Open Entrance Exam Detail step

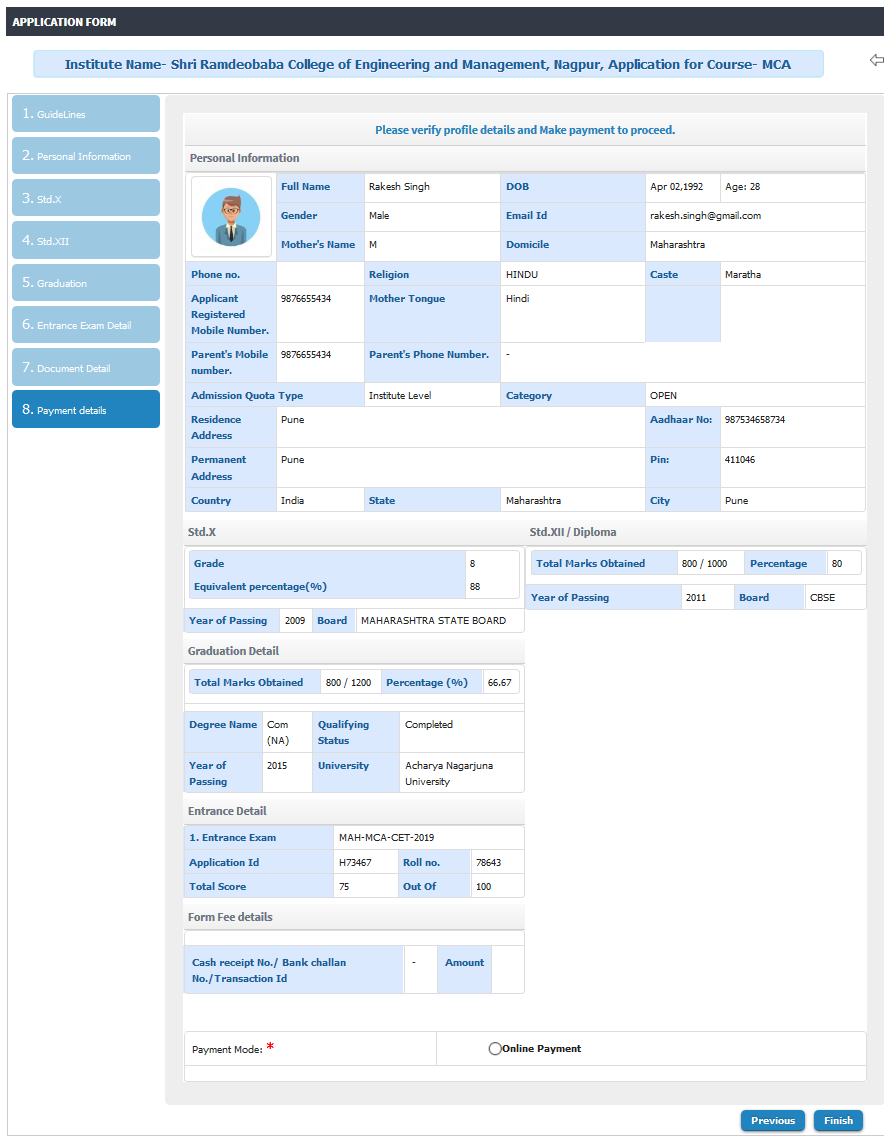click(x=86, y=325)
